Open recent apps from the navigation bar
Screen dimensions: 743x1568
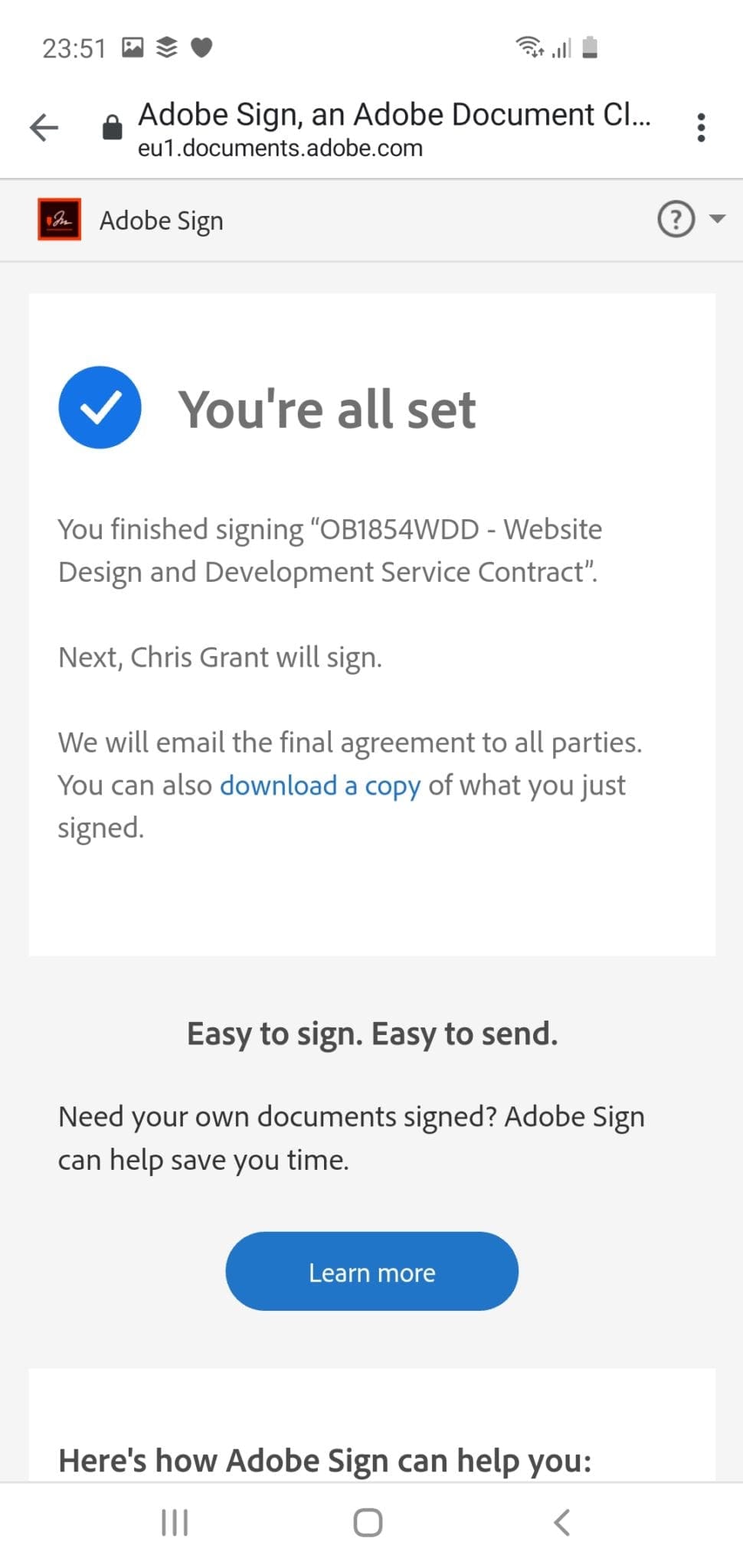174,1522
